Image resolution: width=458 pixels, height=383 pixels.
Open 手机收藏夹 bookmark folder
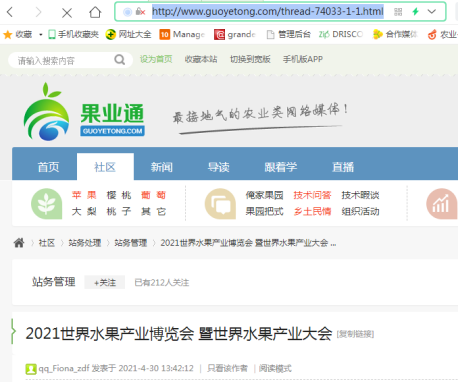click(x=74, y=34)
